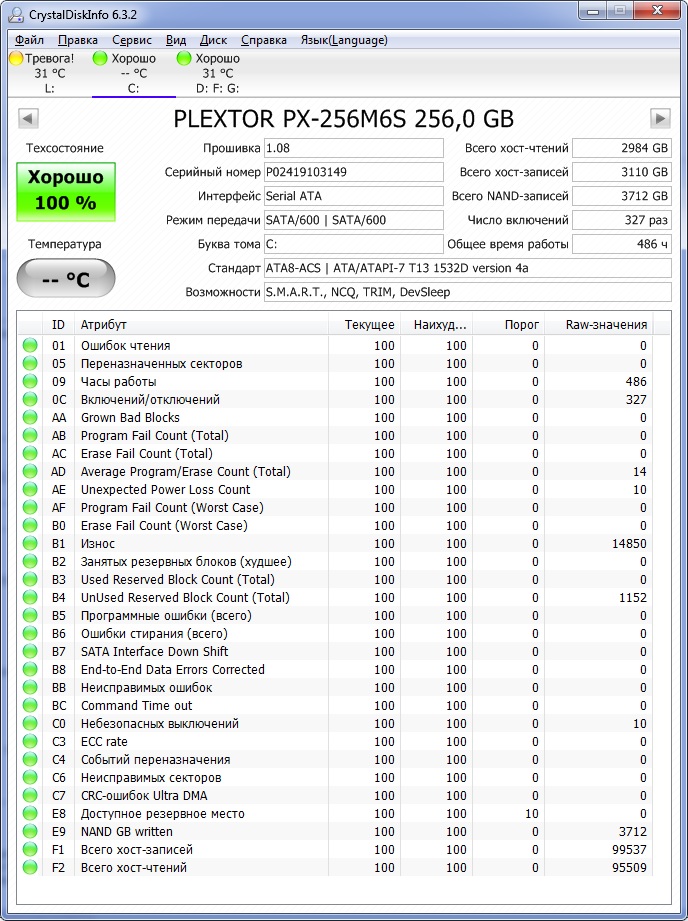Click the ID column header
The width and height of the screenshot is (688, 921).
click(58, 324)
